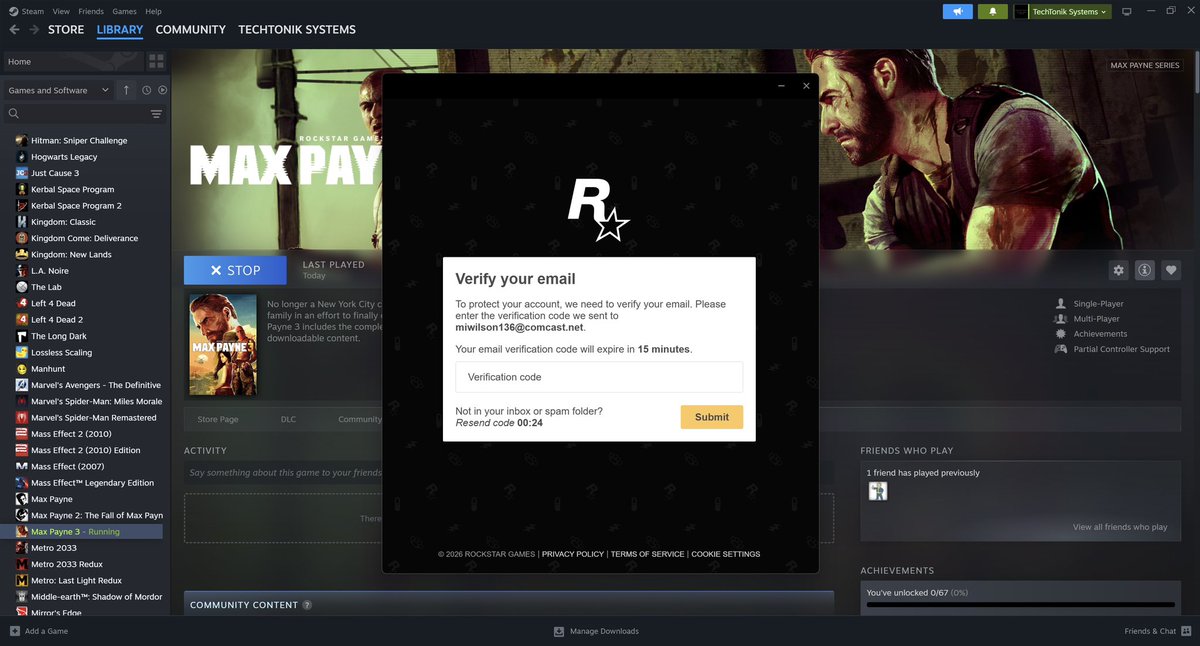This screenshot has height=646, width=1200.
Task: Open advanced filter sliders icon
Action: (x=156, y=114)
